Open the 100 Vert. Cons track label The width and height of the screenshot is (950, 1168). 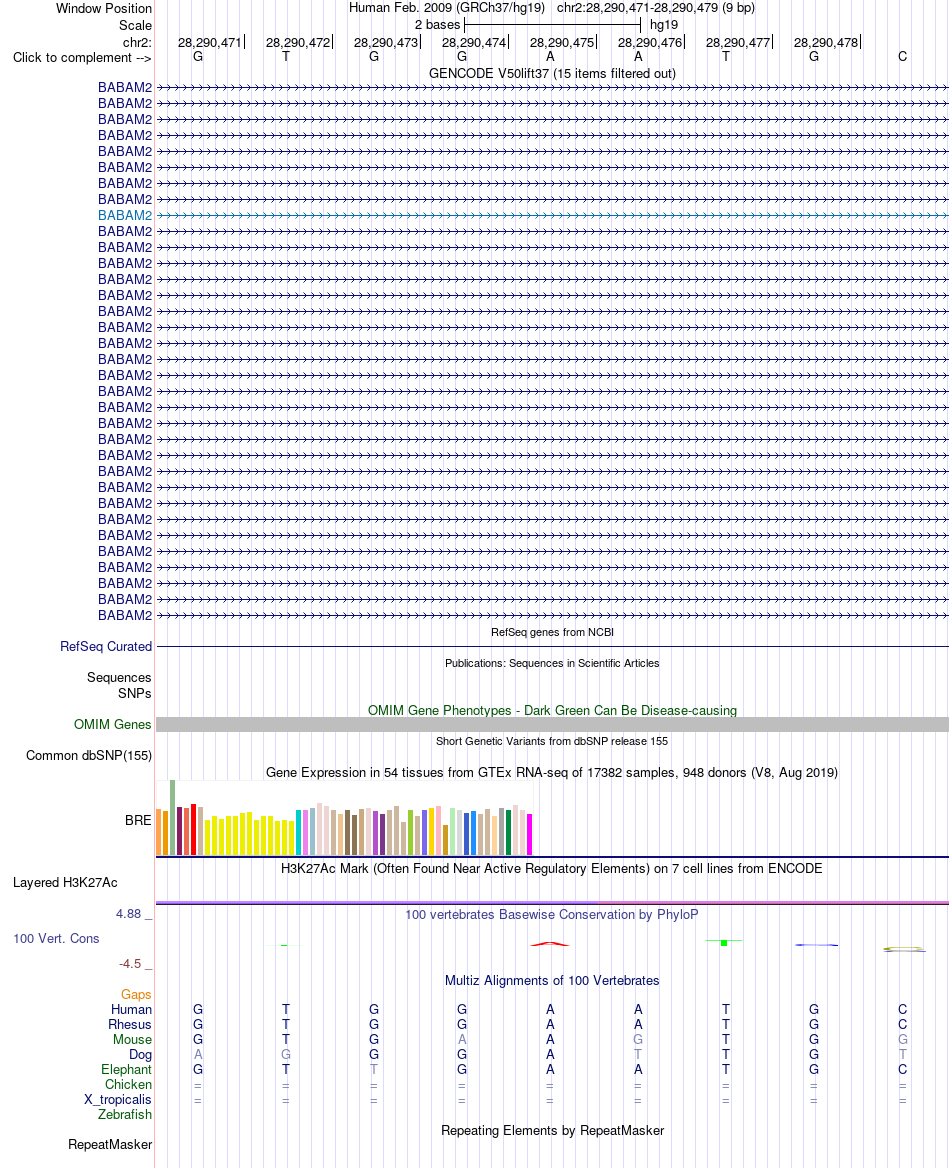[56, 939]
